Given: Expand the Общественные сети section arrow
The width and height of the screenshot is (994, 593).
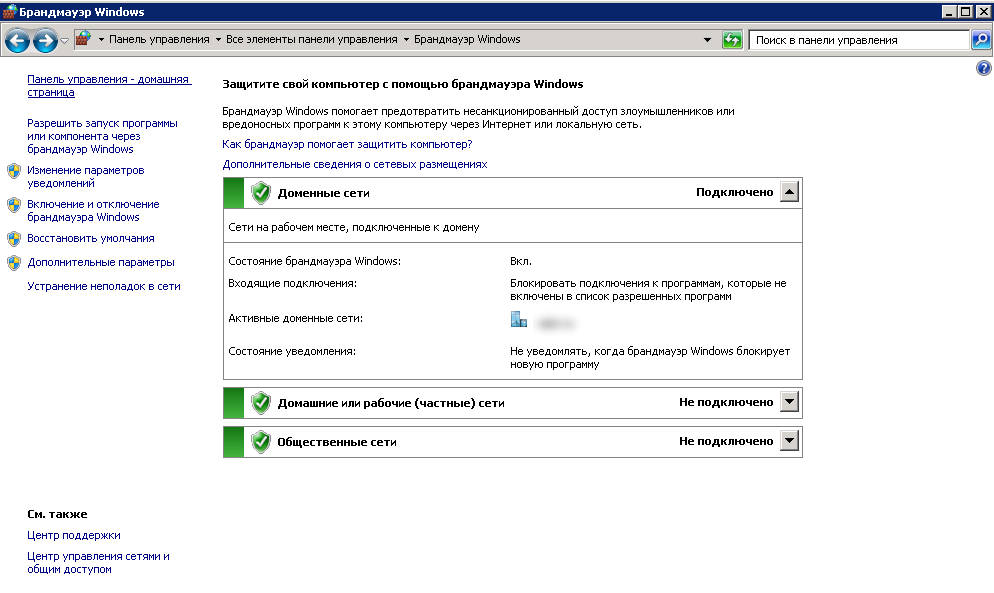Looking at the screenshot, I should pyautogui.click(x=789, y=441).
